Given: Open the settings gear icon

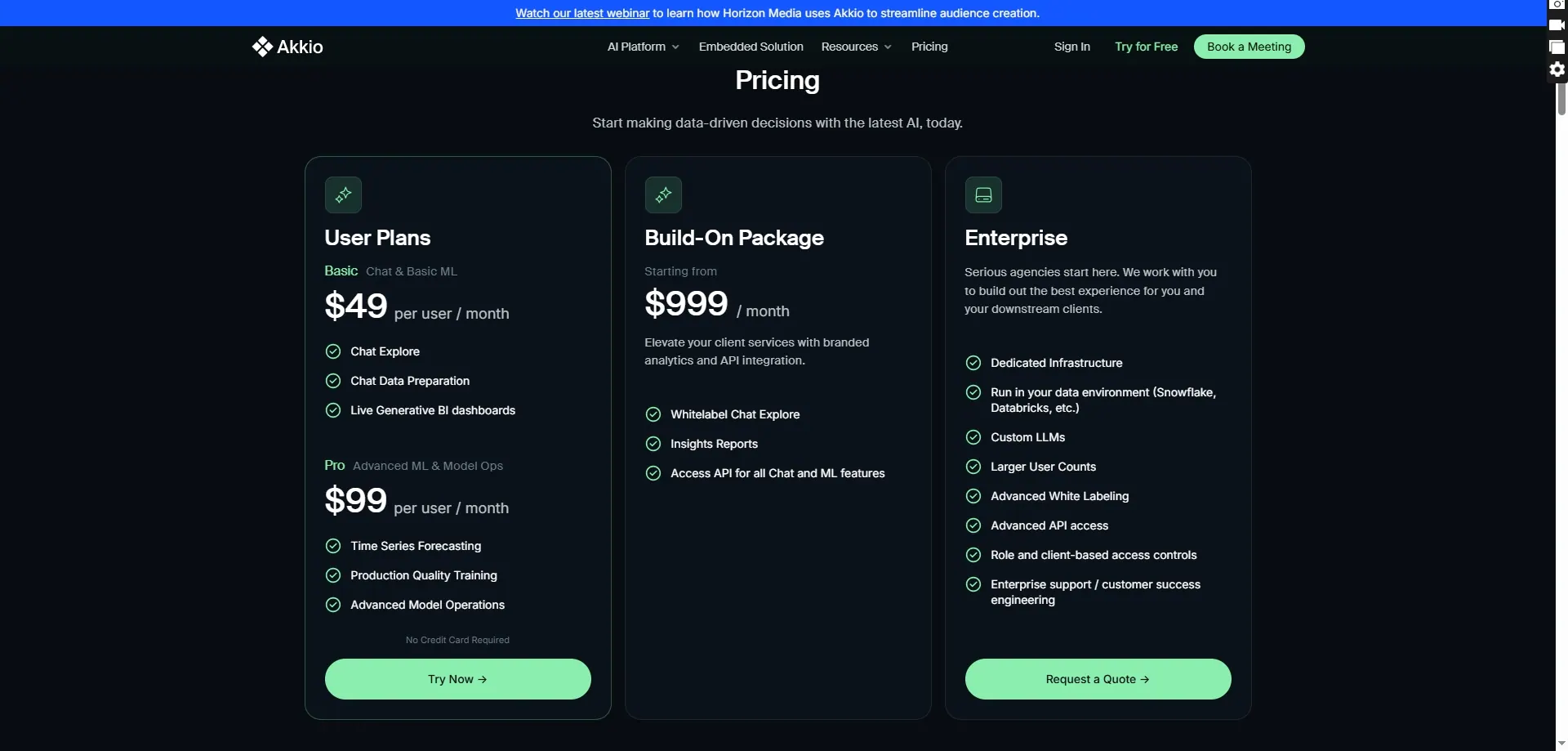Looking at the screenshot, I should [x=1557, y=69].
